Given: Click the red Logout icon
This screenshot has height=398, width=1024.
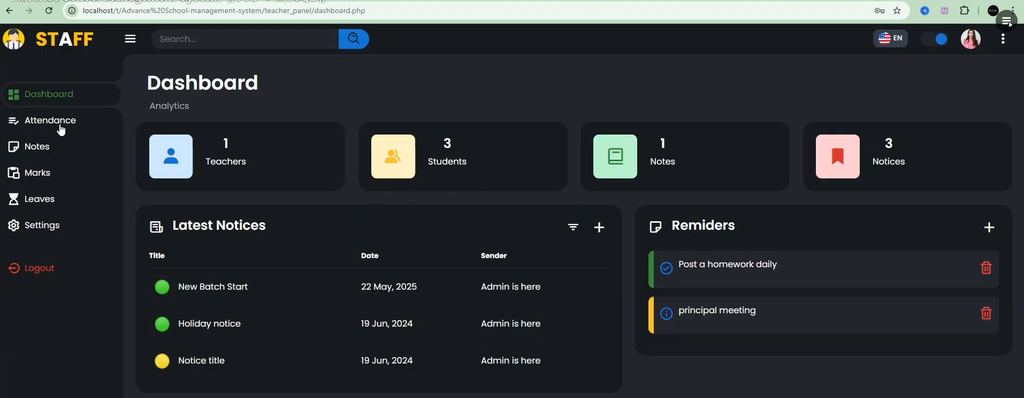Looking at the screenshot, I should click(13, 268).
